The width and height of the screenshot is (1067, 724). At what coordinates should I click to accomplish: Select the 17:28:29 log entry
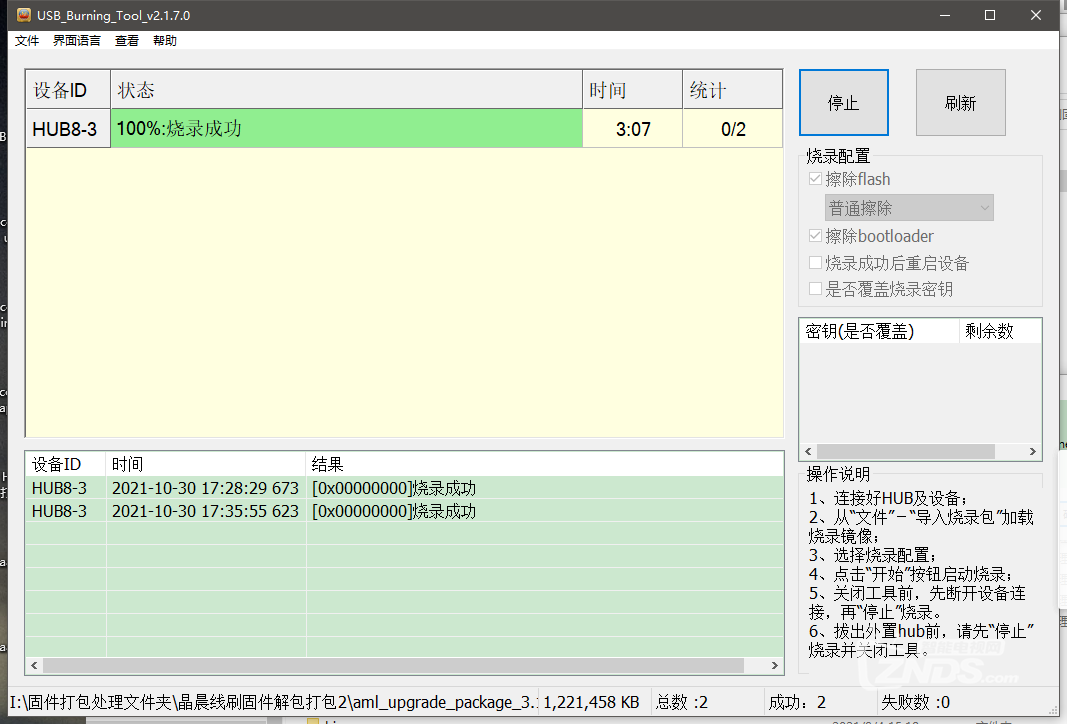click(x=205, y=489)
